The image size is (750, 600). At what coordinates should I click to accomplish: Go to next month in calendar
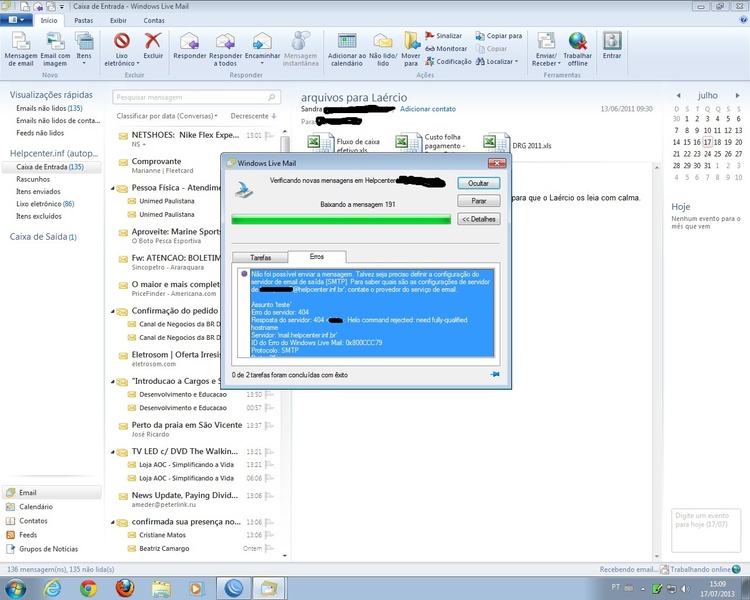click(737, 95)
